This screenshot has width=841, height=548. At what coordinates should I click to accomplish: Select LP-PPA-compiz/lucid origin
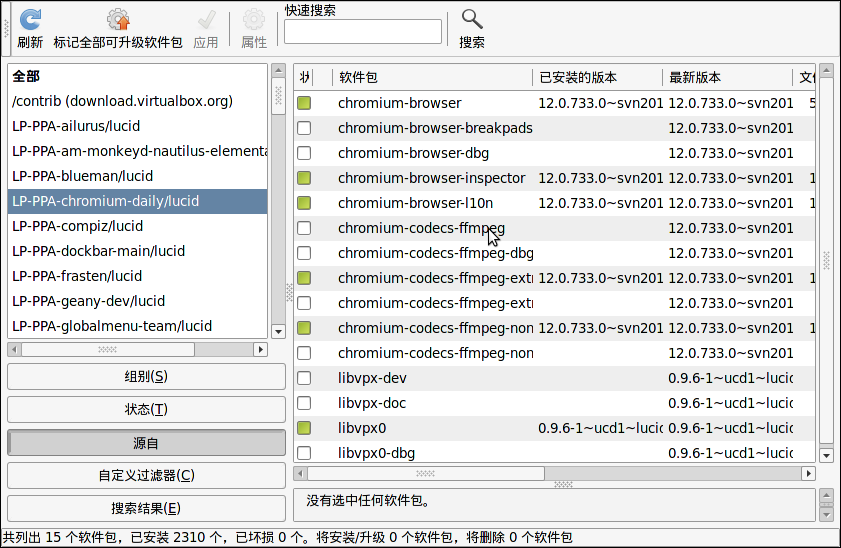[137, 226]
